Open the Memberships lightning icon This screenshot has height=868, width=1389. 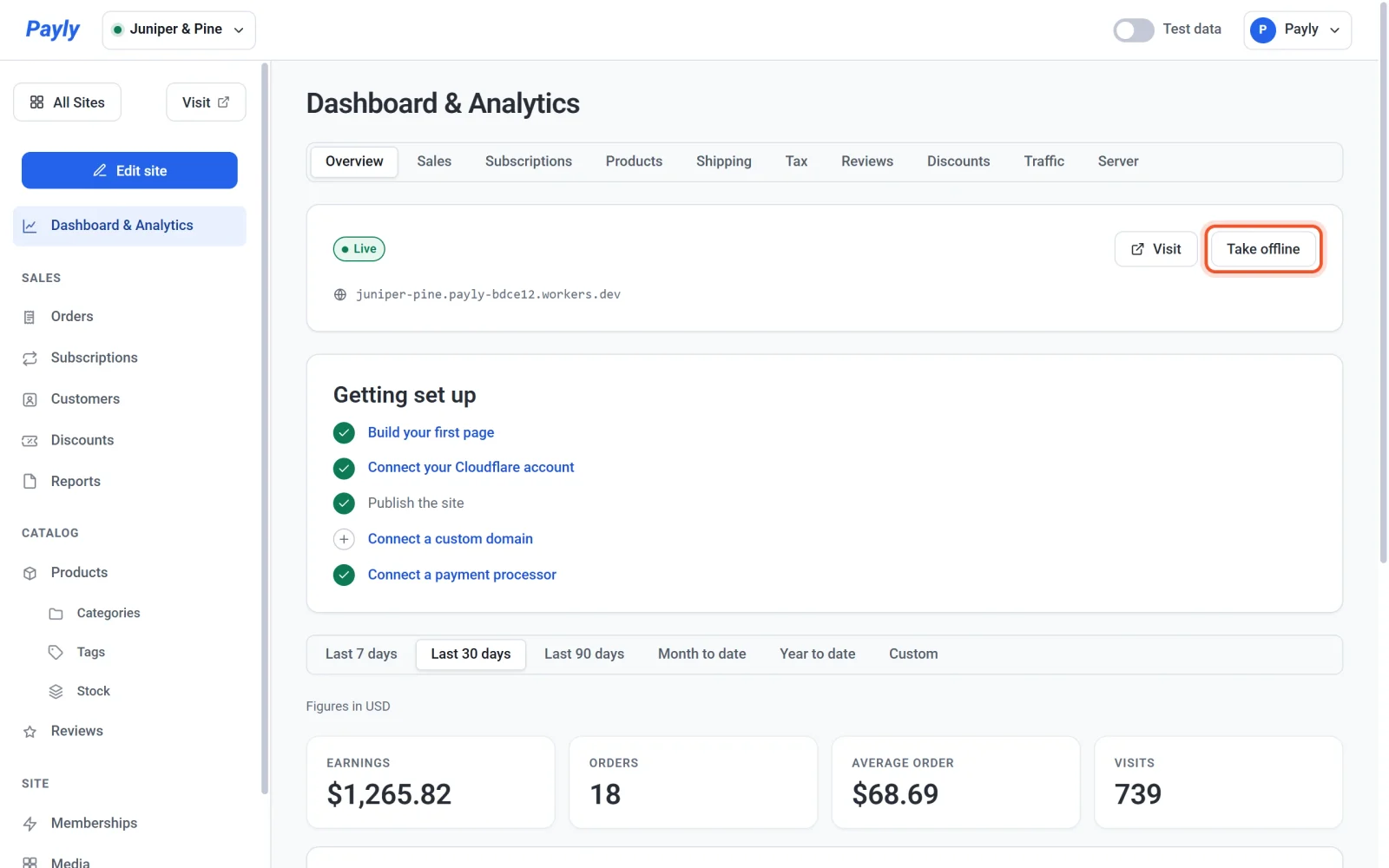(30, 824)
